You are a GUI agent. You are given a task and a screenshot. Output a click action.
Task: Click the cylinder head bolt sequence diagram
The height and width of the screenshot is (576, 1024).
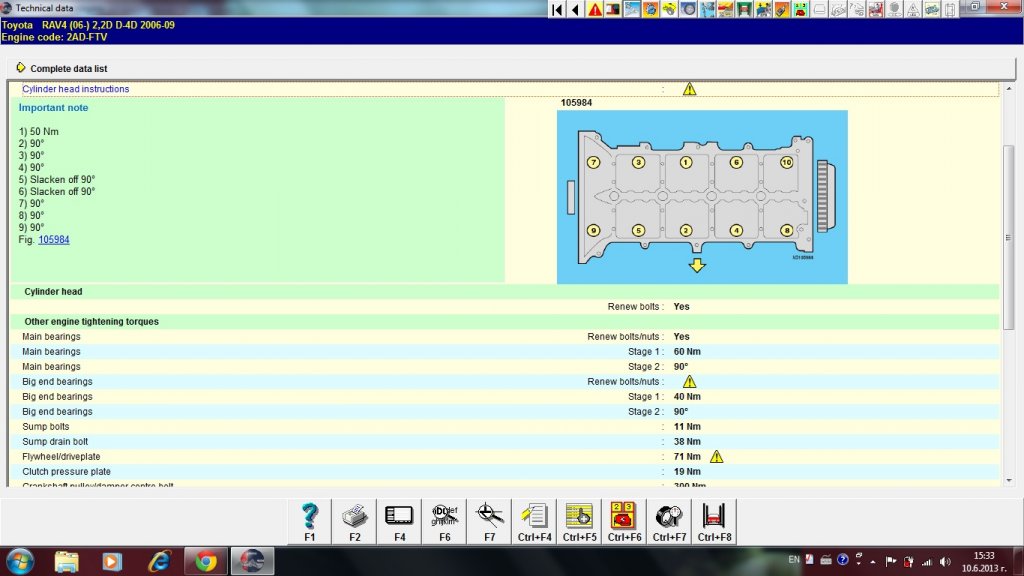tap(701, 196)
